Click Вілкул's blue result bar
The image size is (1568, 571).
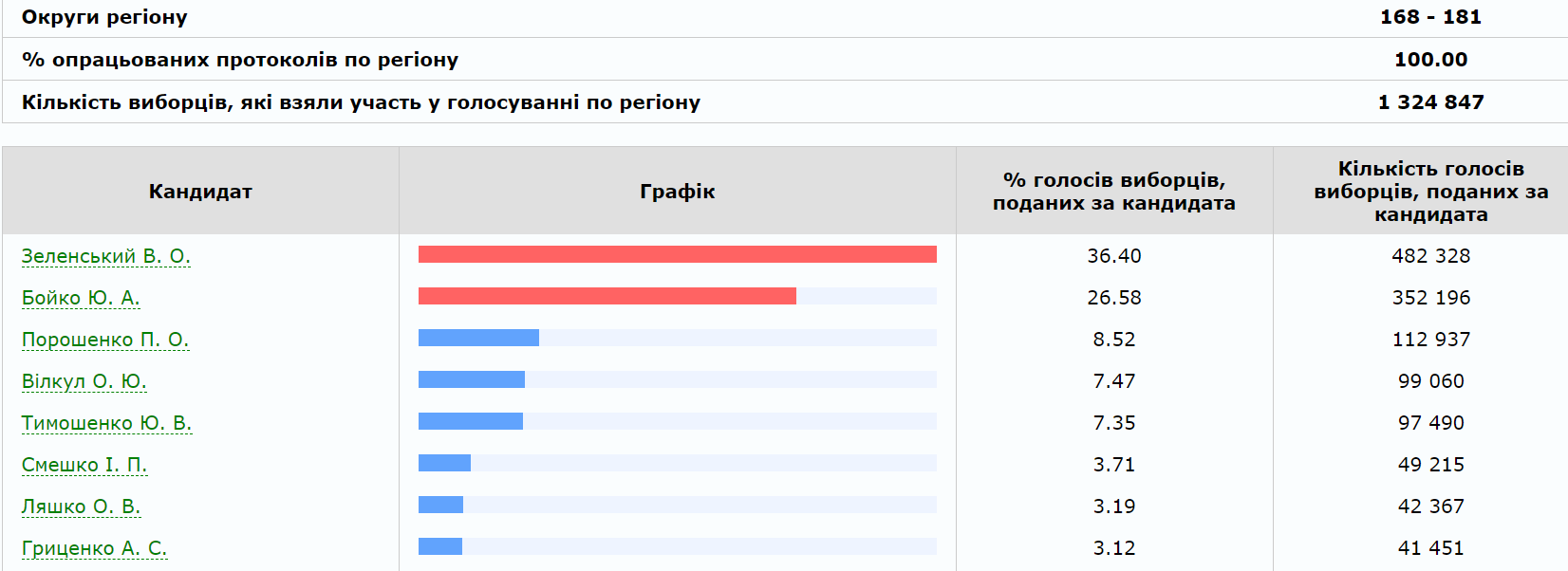coord(471,379)
